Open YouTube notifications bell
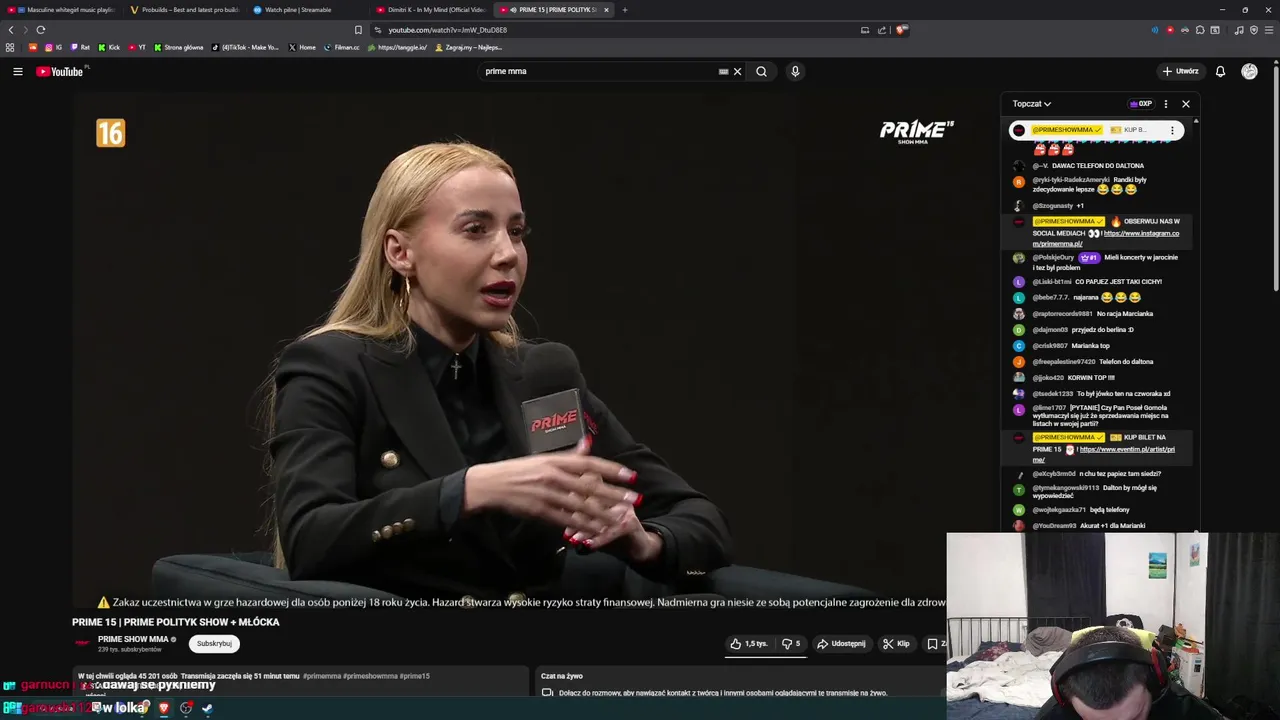Viewport: 1280px width, 720px height. point(1220,71)
